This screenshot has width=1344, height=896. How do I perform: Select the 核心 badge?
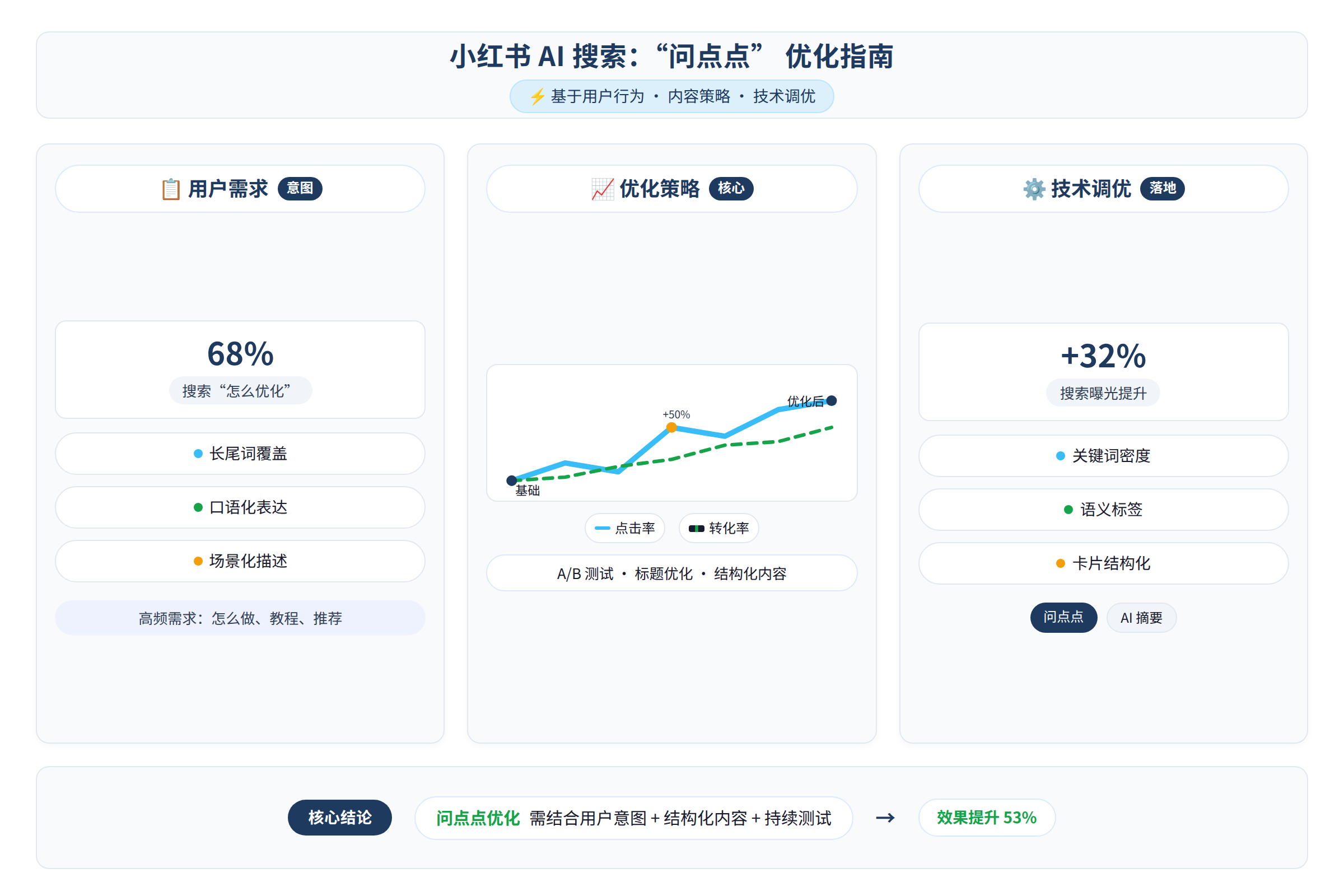[731, 189]
